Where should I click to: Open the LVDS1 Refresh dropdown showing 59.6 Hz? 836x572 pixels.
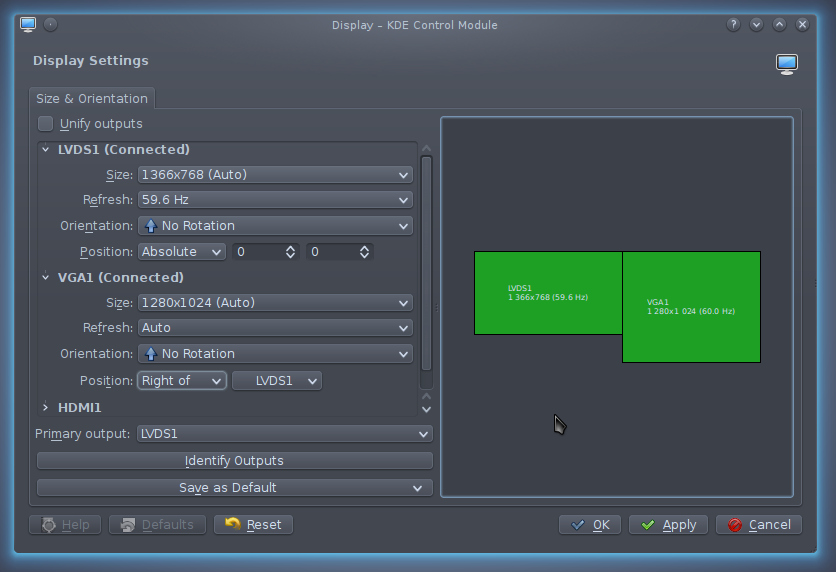click(x=275, y=200)
